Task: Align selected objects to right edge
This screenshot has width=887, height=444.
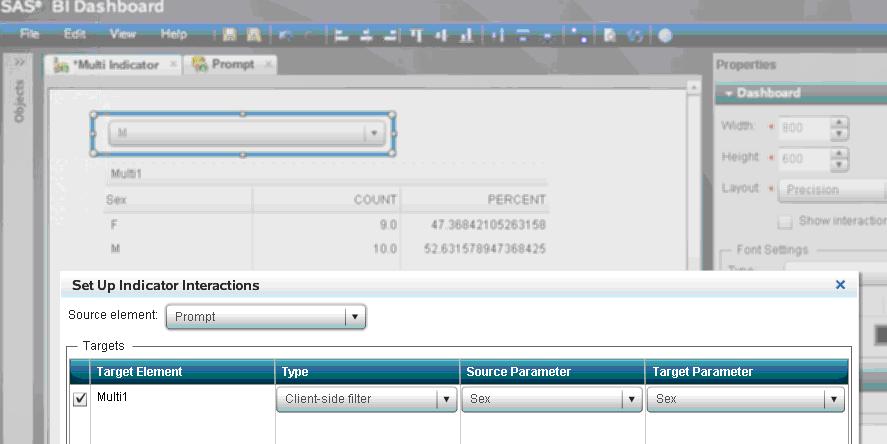Action: coord(390,36)
